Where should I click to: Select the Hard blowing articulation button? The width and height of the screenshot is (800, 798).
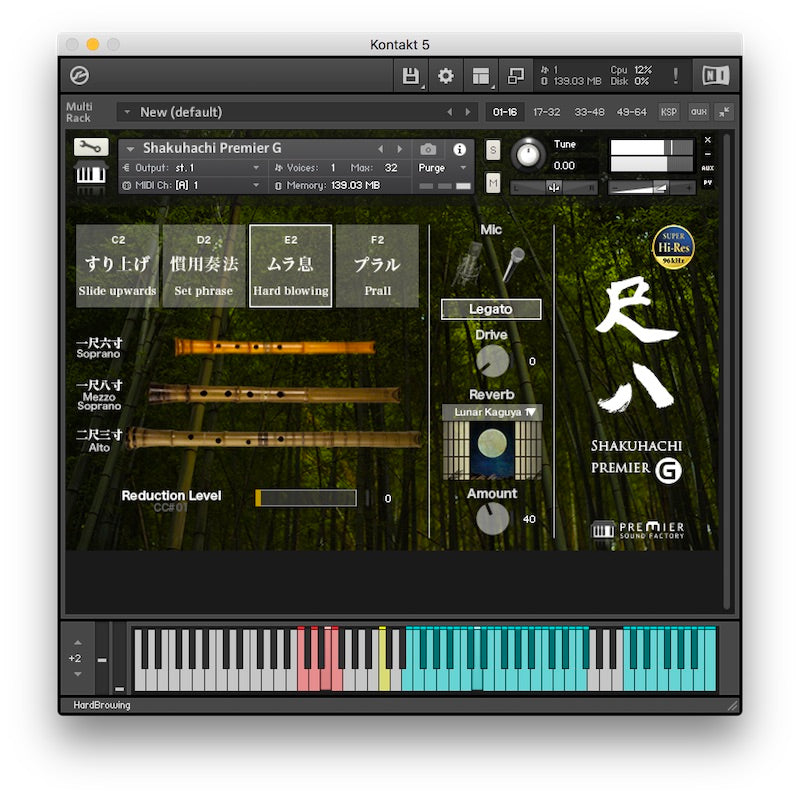click(x=291, y=266)
